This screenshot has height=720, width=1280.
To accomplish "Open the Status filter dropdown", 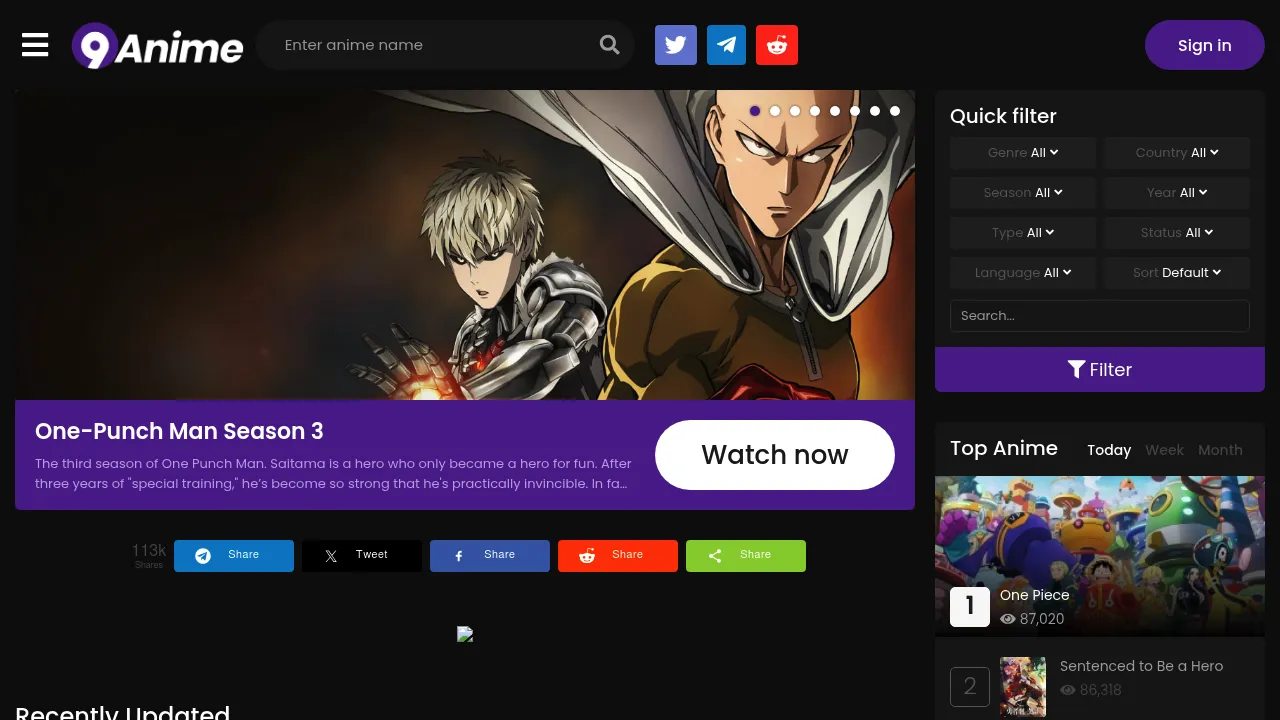I will [x=1176, y=232].
